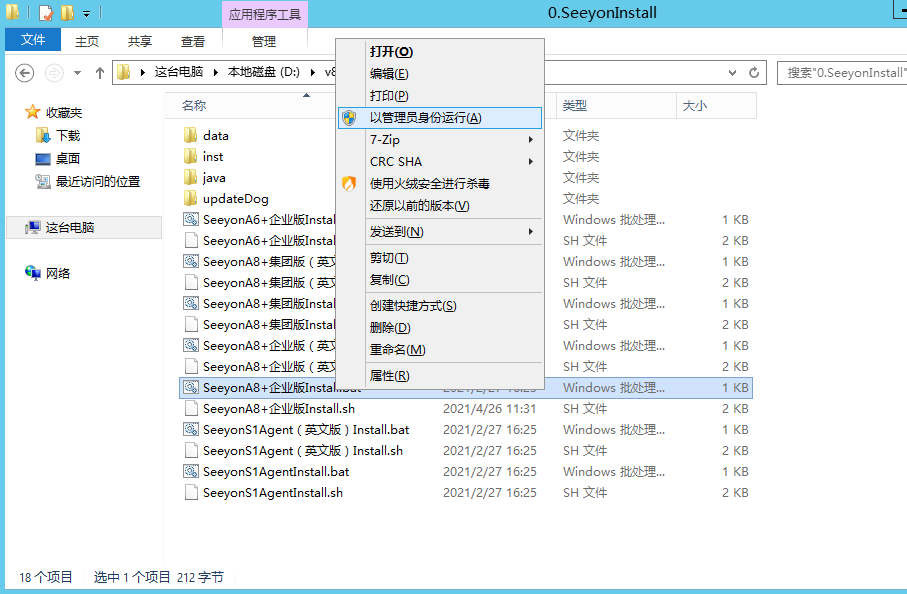Image resolution: width=907 pixels, height=594 pixels.
Task: Open the quick access toolbar customize dropdown
Action: [x=86, y=13]
